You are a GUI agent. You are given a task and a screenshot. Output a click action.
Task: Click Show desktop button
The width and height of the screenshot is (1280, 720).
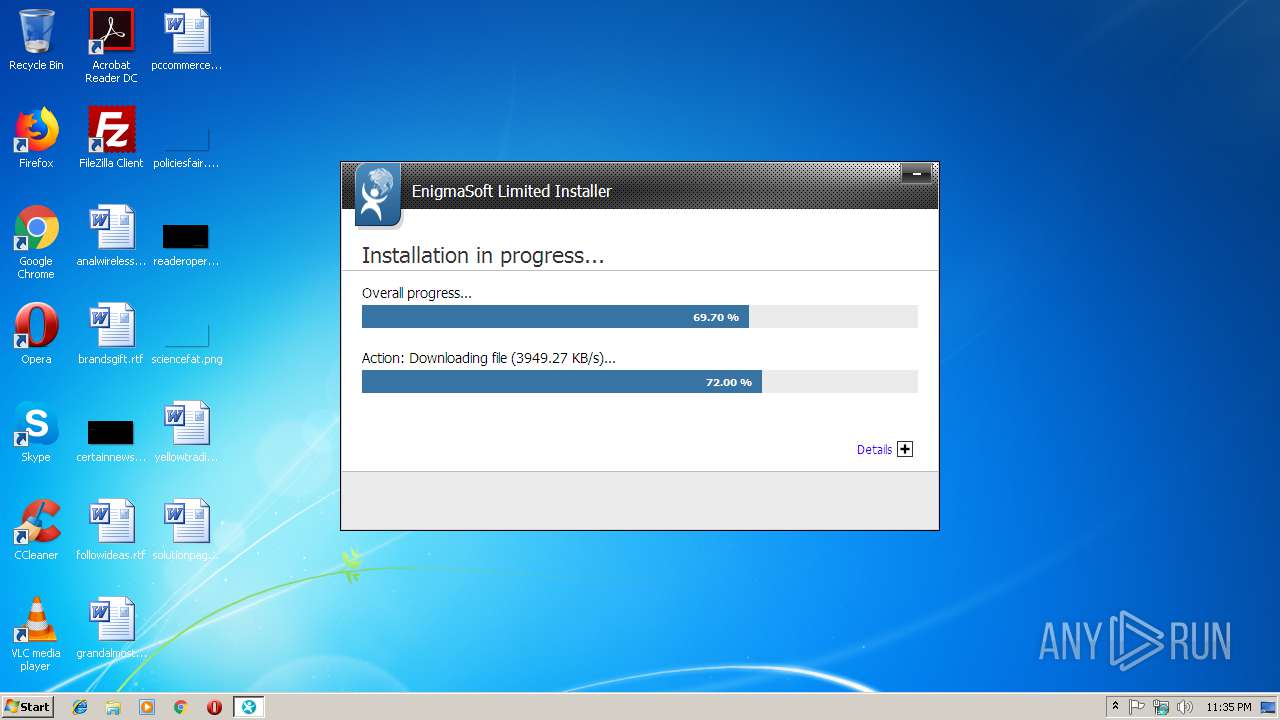coord(1270,707)
